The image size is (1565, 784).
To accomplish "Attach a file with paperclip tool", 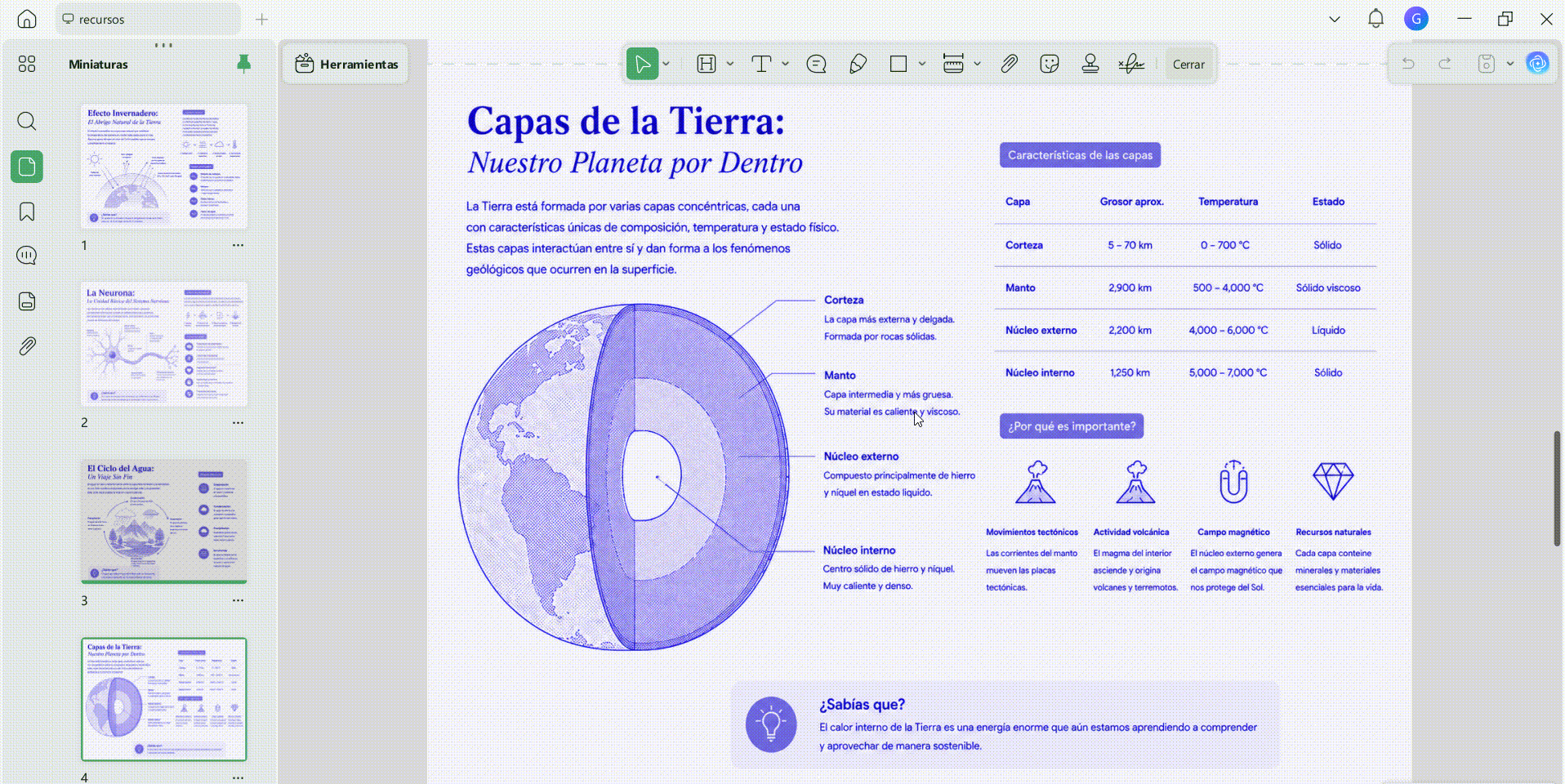I will (x=1009, y=64).
